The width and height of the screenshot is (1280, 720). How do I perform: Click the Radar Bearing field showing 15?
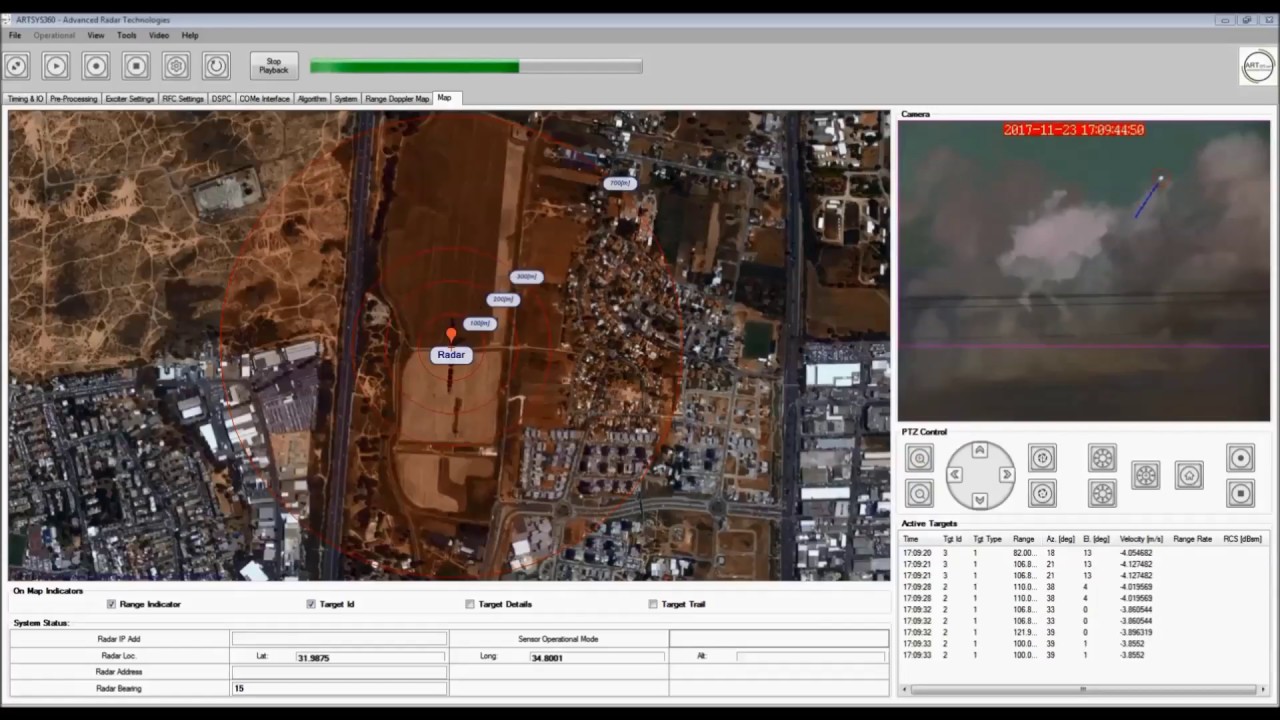[x=339, y=688]
